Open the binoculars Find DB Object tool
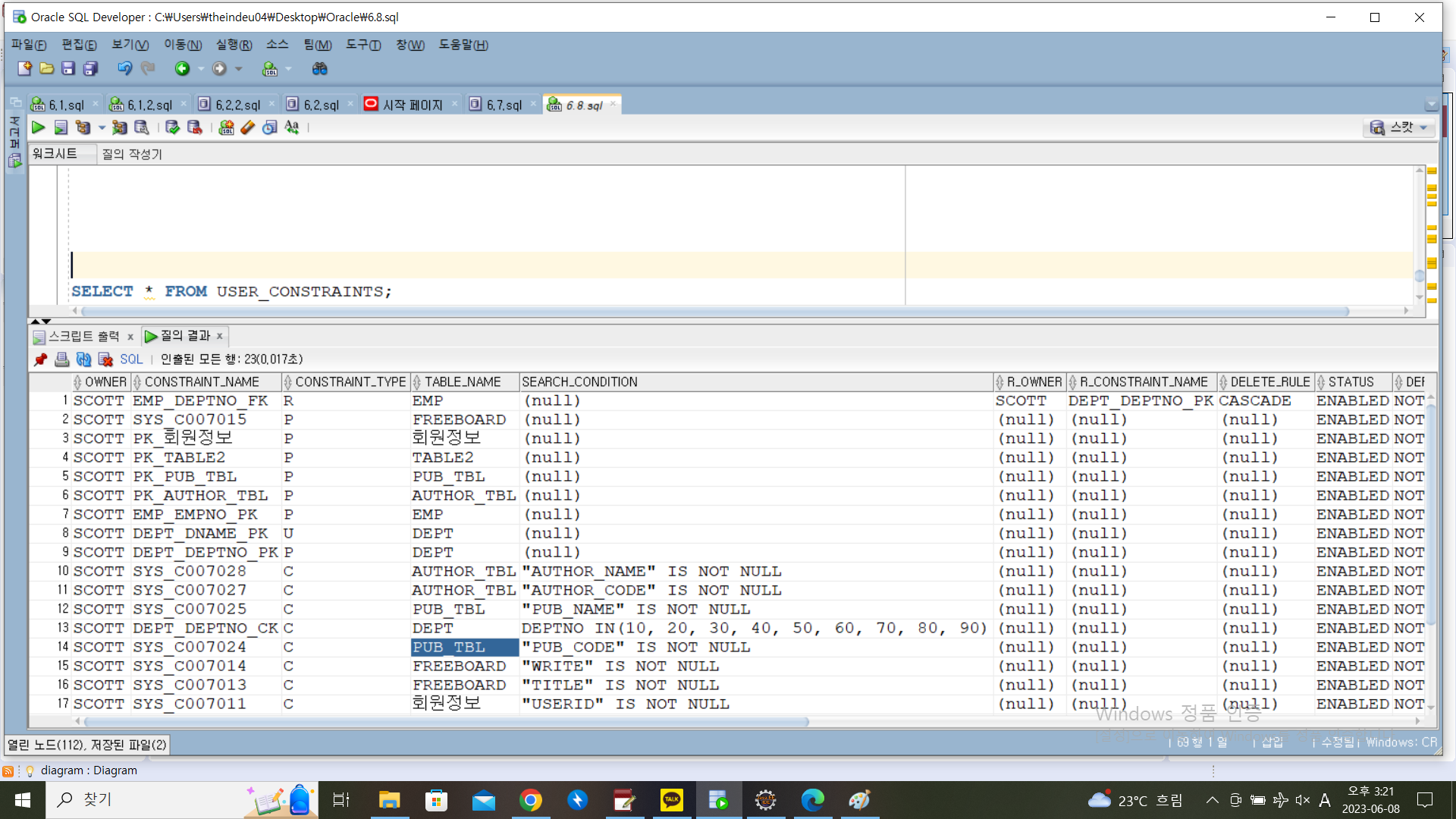This screenshot has height=819, width=1456. 320,69
